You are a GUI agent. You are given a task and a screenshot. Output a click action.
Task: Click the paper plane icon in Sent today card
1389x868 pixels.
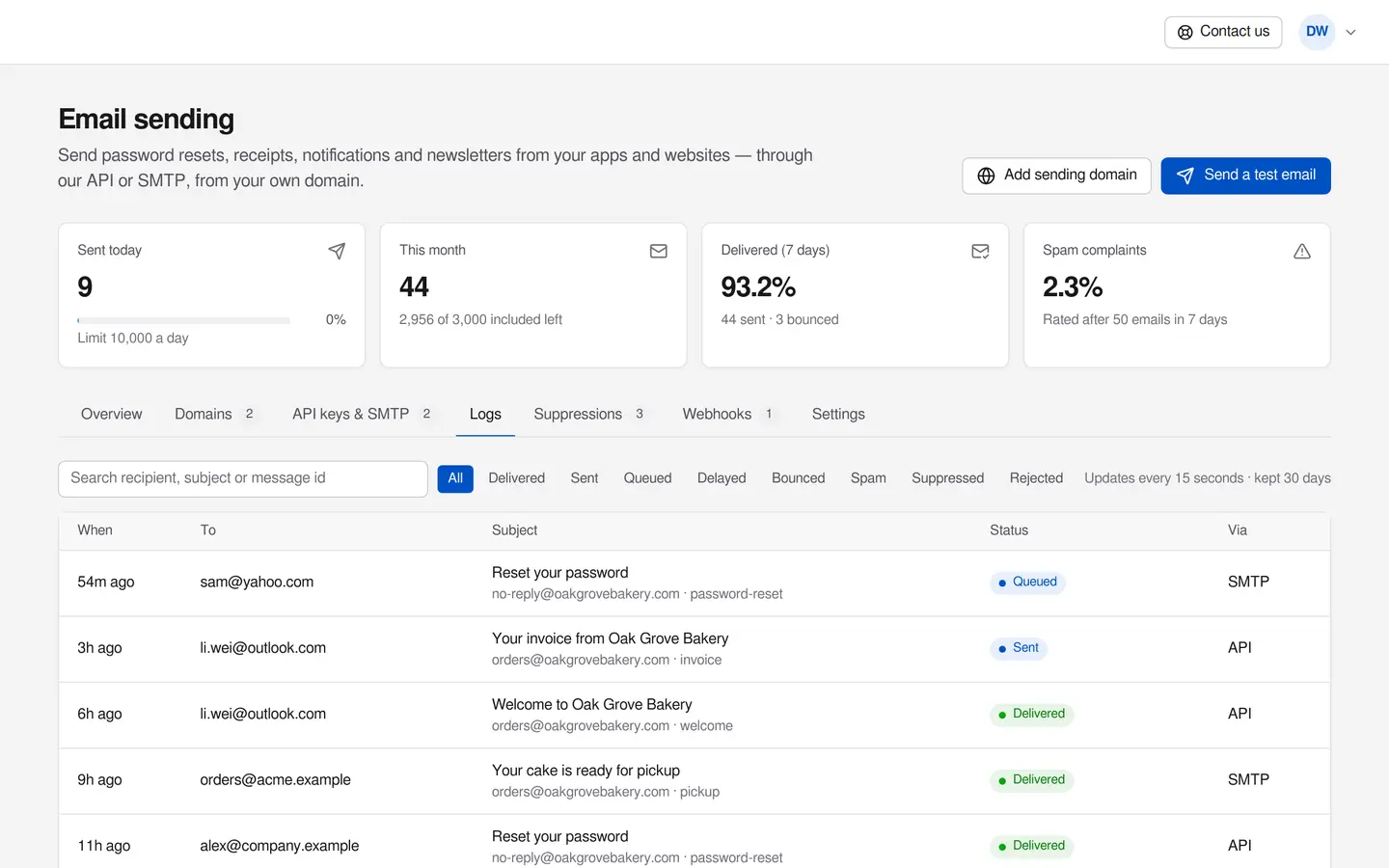pos(337,251)
